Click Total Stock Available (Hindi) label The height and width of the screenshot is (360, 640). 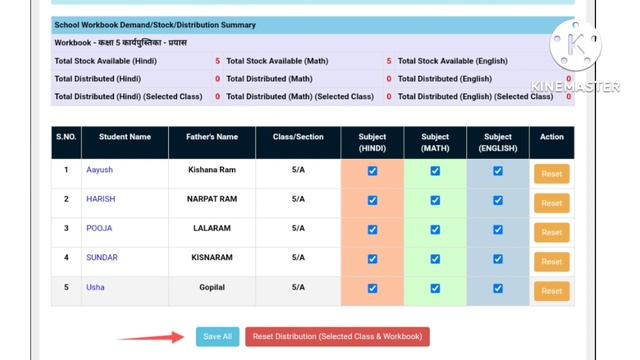(106, 61)
